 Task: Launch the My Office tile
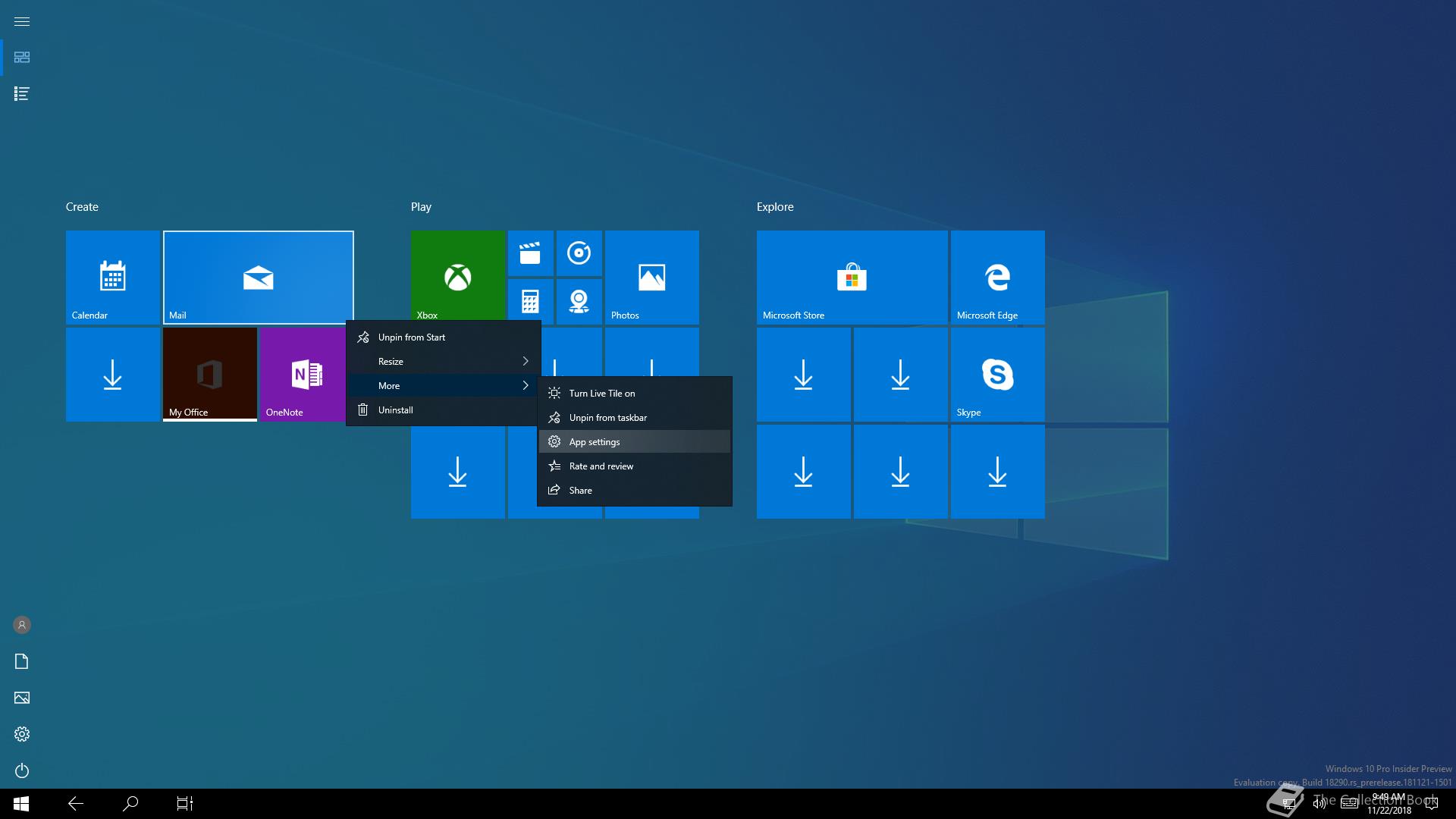pos(210,375)
